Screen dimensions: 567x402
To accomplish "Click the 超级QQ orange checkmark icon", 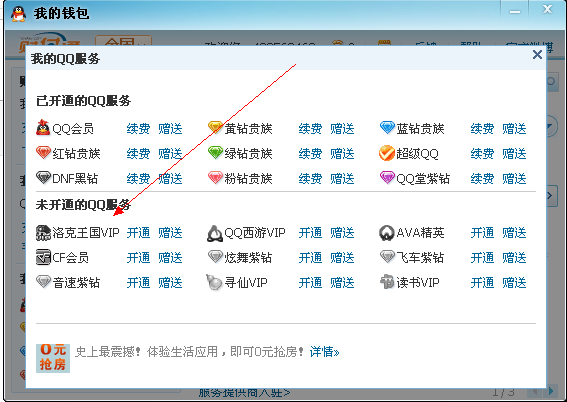I will tap(387, 153).
